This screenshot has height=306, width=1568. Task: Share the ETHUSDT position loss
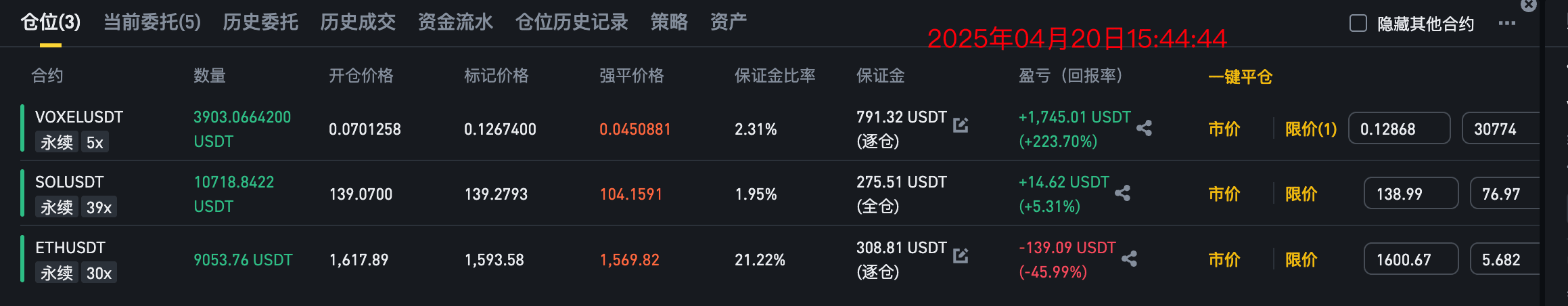(x=1129, y=258)
